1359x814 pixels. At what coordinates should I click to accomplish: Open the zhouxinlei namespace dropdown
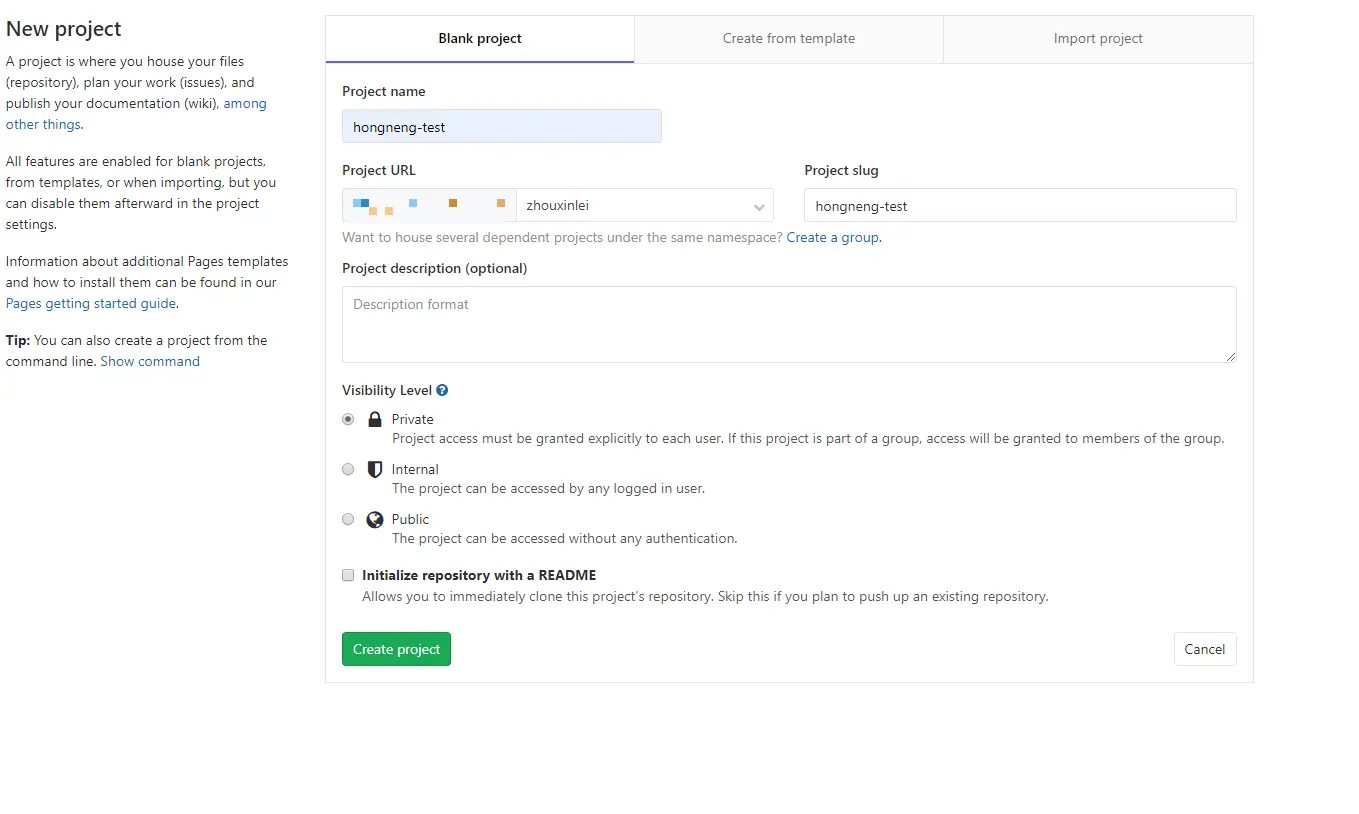pos(640,206)
